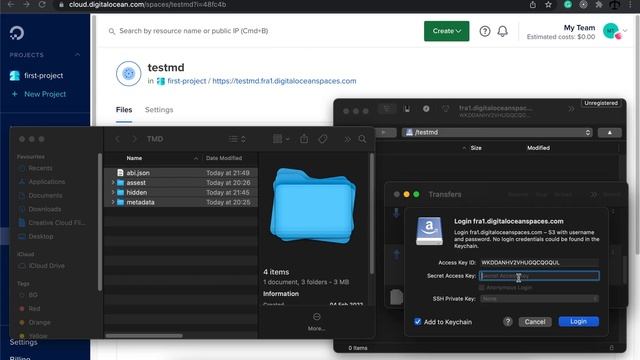Open the testmd.fra1.digitaloceanspaces.com link
640x360 pixels.
(x=284, y=81)
